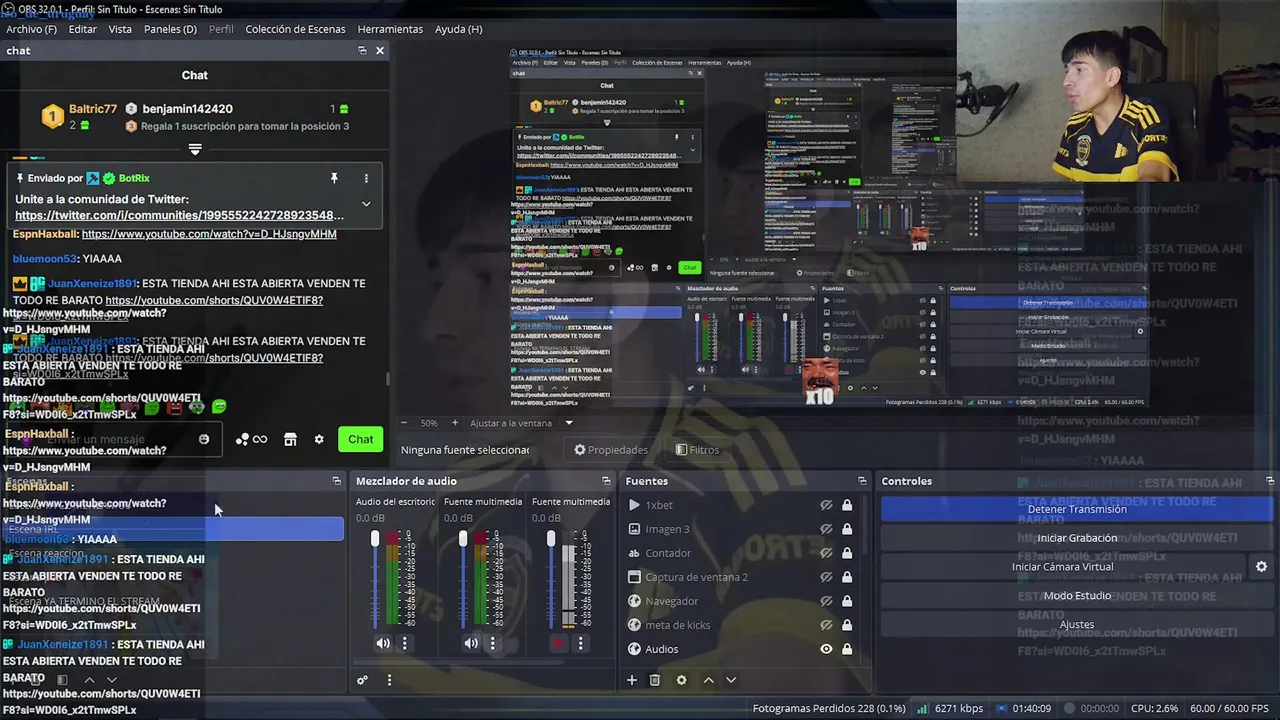Open virtual camera settings gear
Viewport: 1280px width, 720px height.
(x=1261, y=566)
